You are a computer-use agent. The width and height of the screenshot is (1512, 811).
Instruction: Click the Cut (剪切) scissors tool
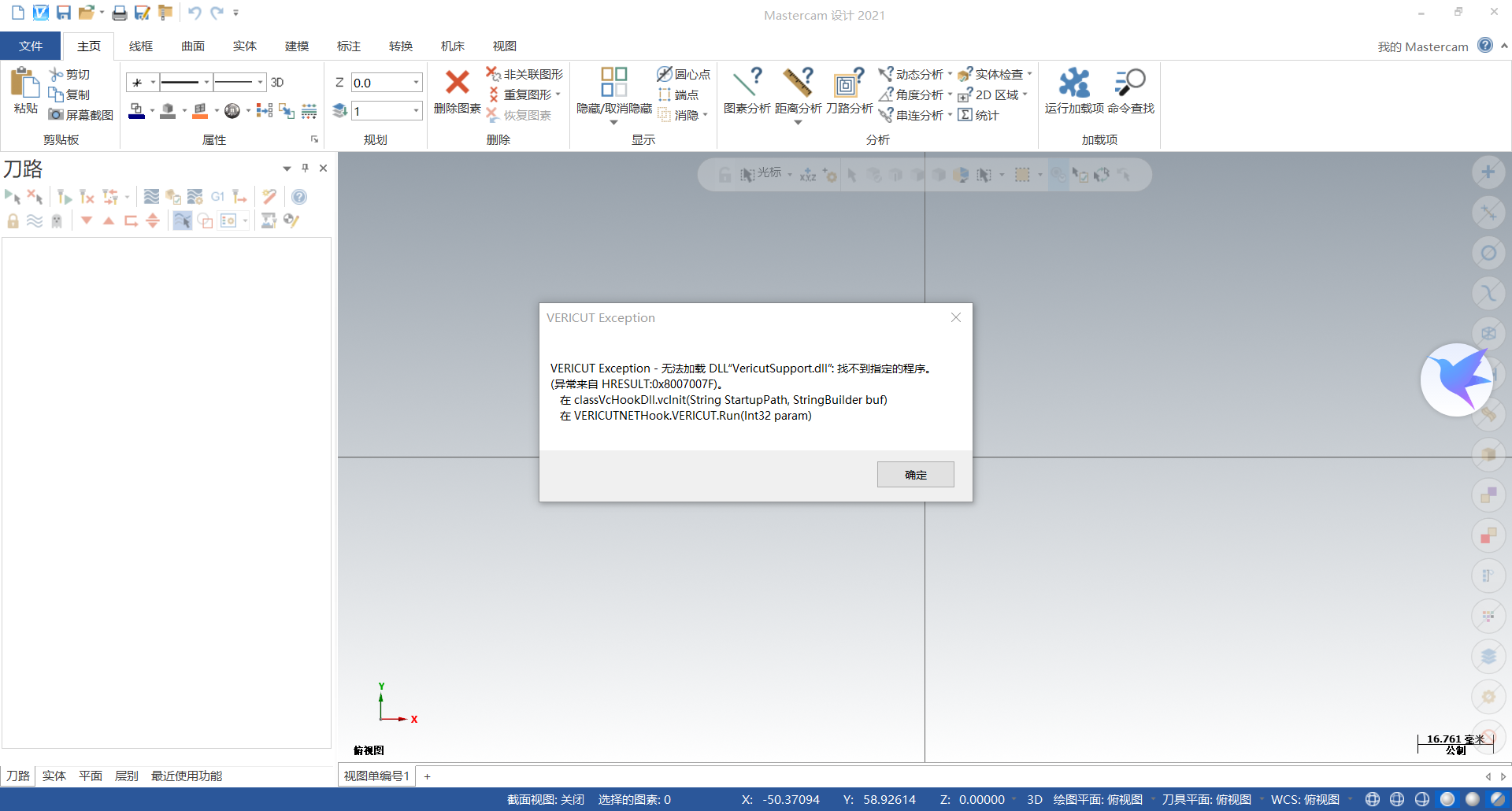click(69, 74)
